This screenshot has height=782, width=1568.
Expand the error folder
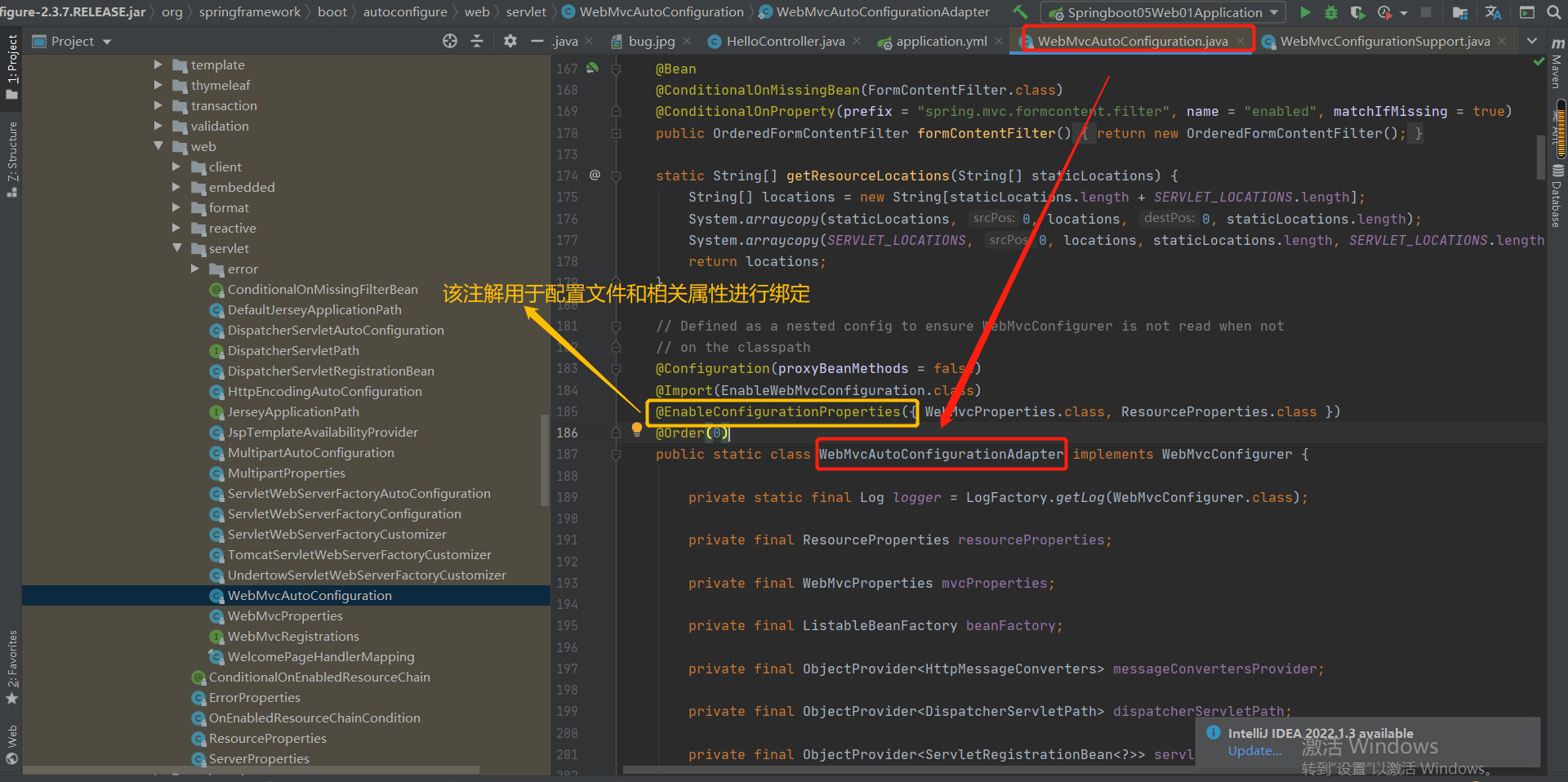[x=195, y=269]
